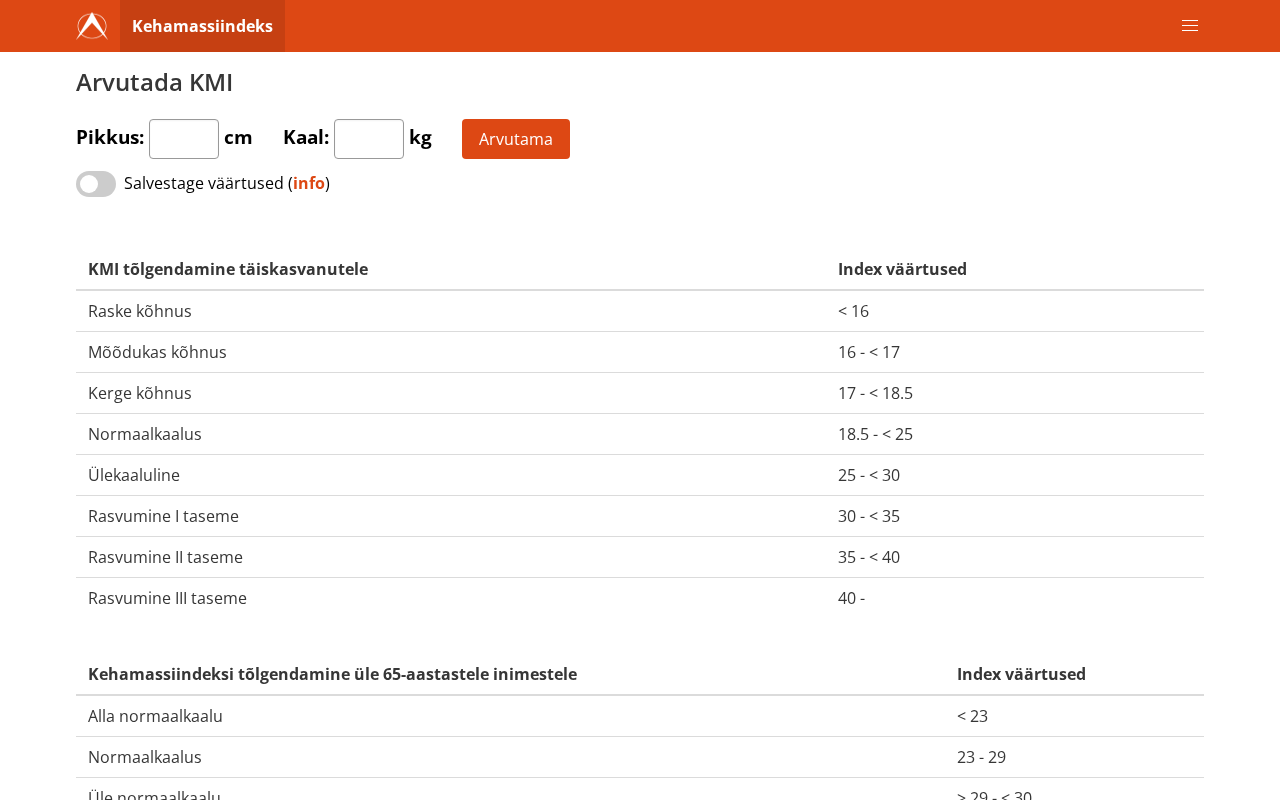Click the Arvutada KMI heading
1280x800 pixels.
click(154, 82)
